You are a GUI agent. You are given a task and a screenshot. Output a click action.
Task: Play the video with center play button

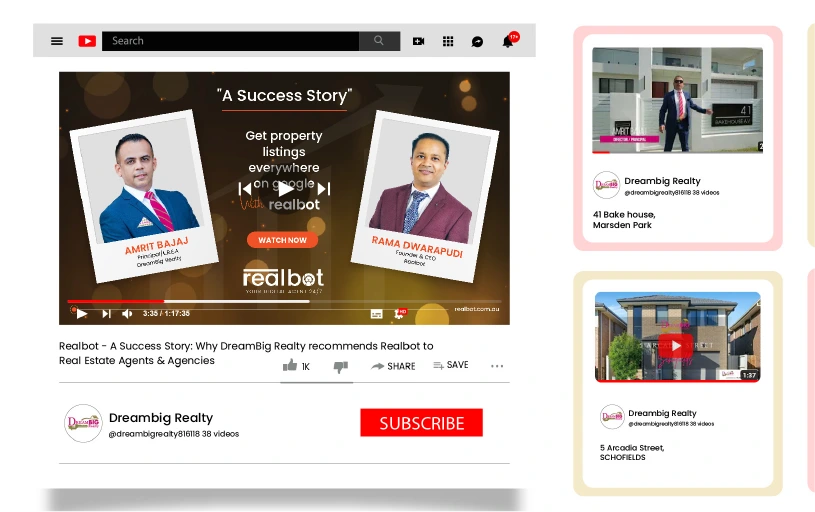(285, 189)
